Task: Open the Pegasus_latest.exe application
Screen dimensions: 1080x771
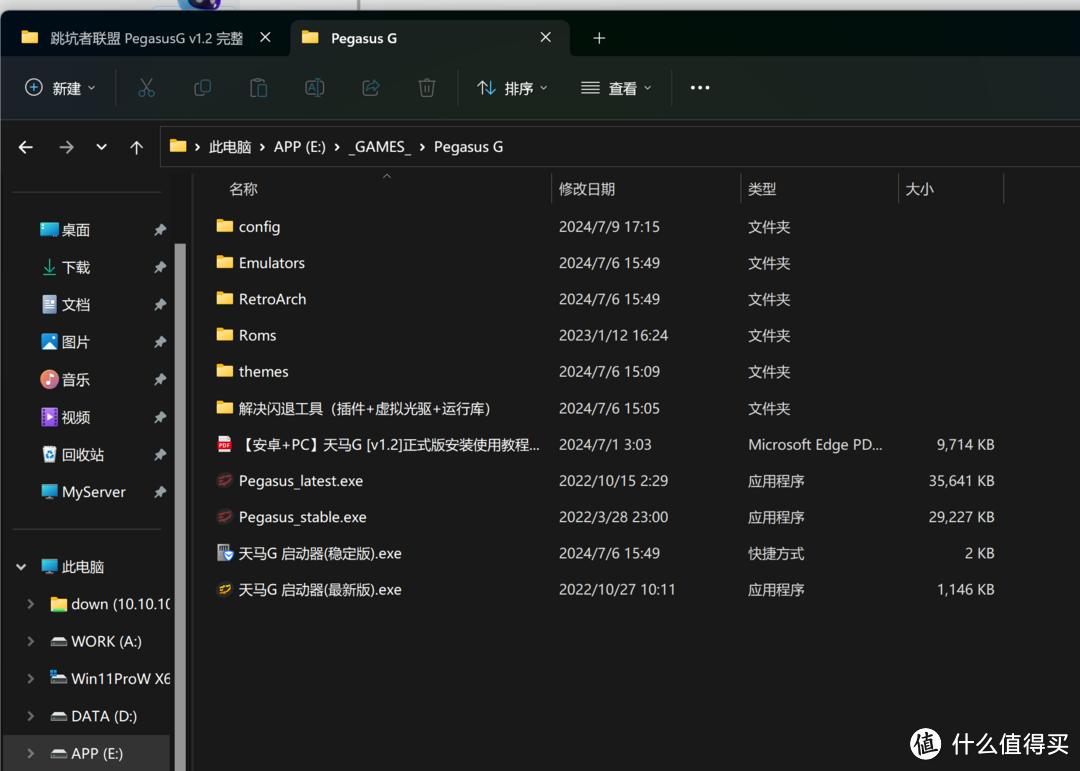Action: [300, 481]
